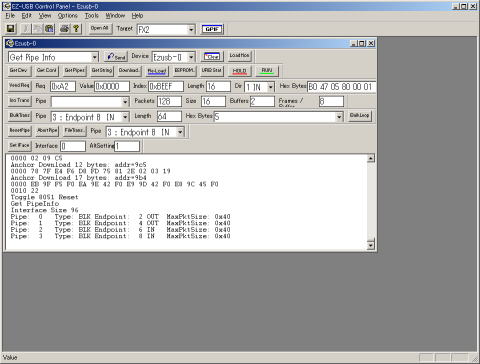Click the ResetPipe button
Image resolution: width=480 pixels, height=364 pixels.
click(20, 131)
